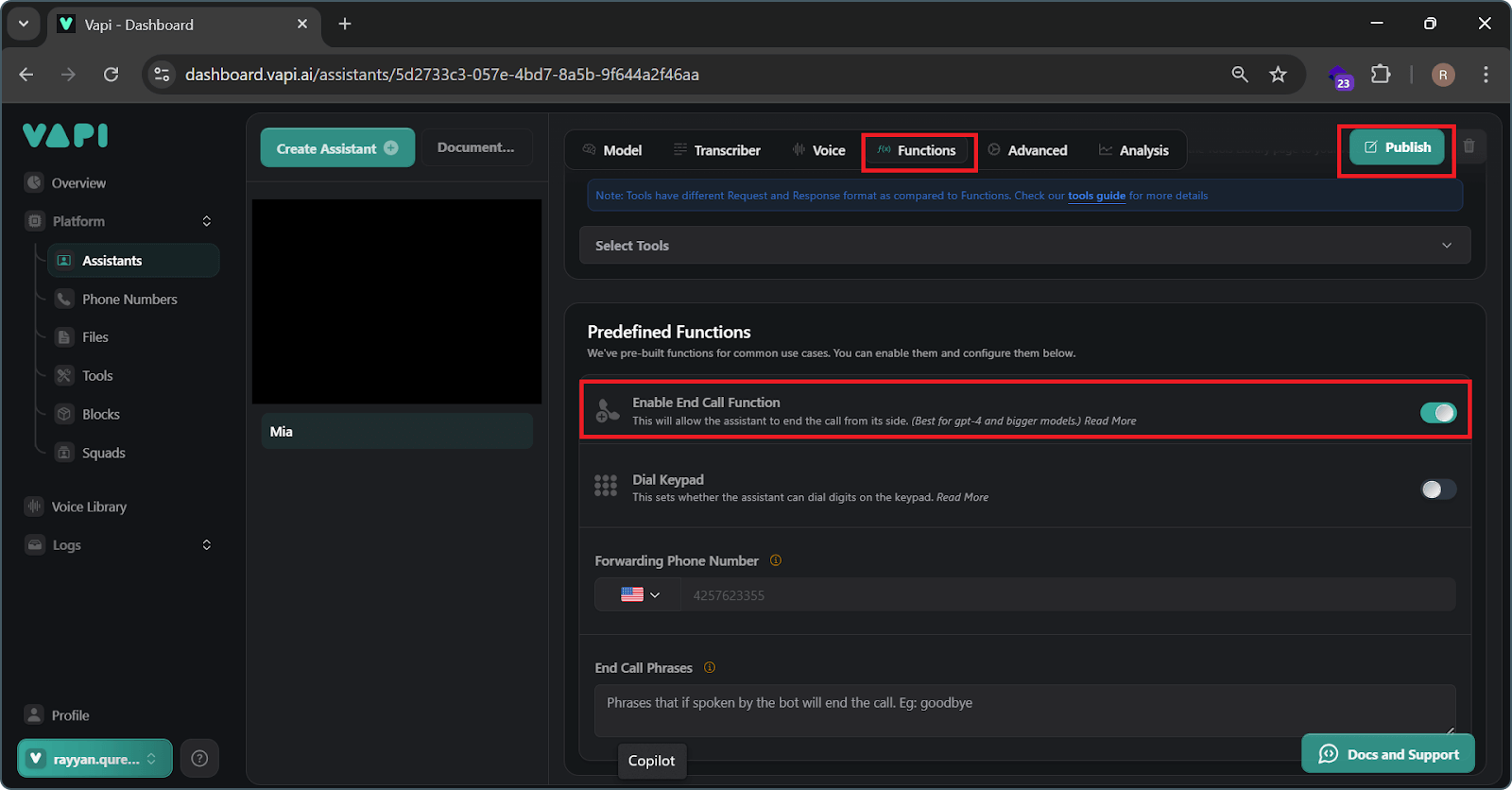The image size is (1512, 790).
Task: Click the Phone Numbers icon
Action: point(64,299)
